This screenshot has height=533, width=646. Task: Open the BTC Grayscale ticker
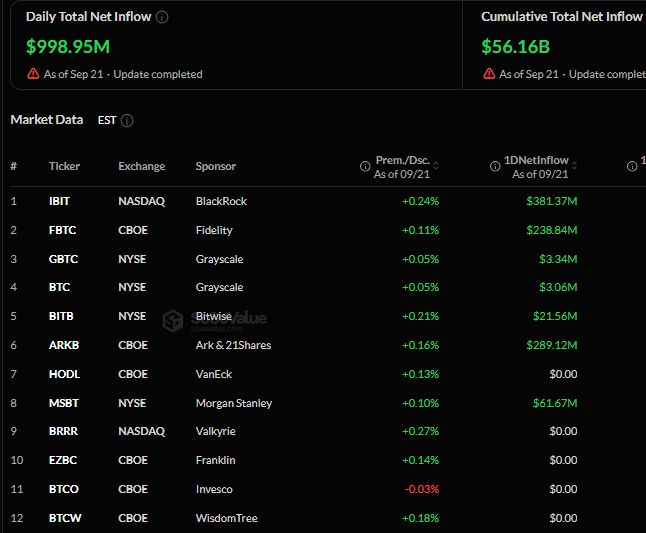pyautogui.click(x=59, y=287)
